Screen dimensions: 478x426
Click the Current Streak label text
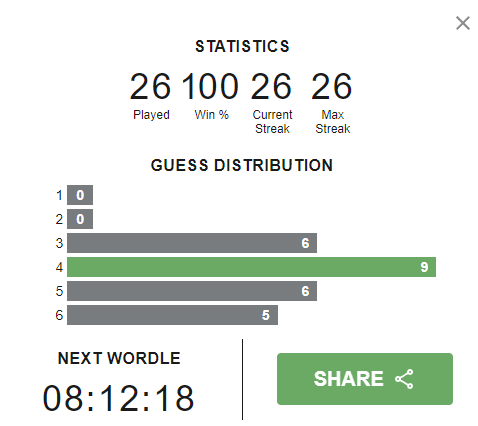[272, 122]
